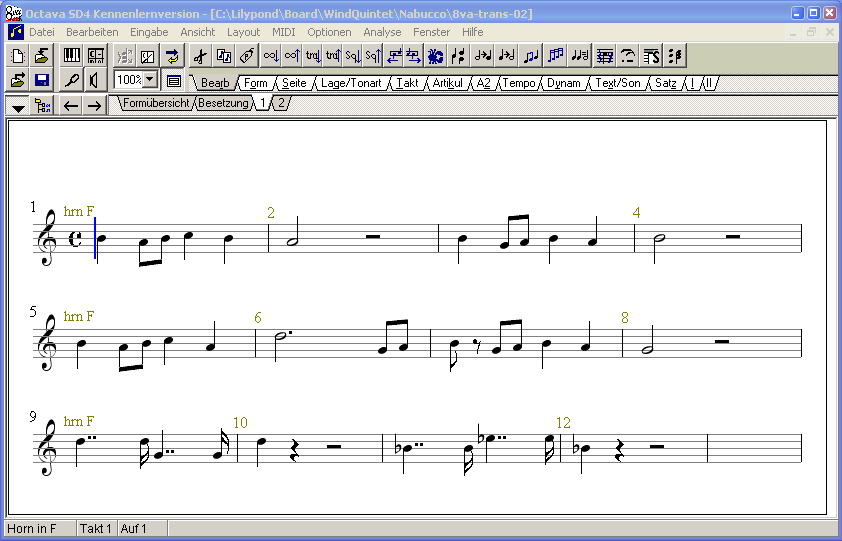Switch to the Tempo tab

519,83
